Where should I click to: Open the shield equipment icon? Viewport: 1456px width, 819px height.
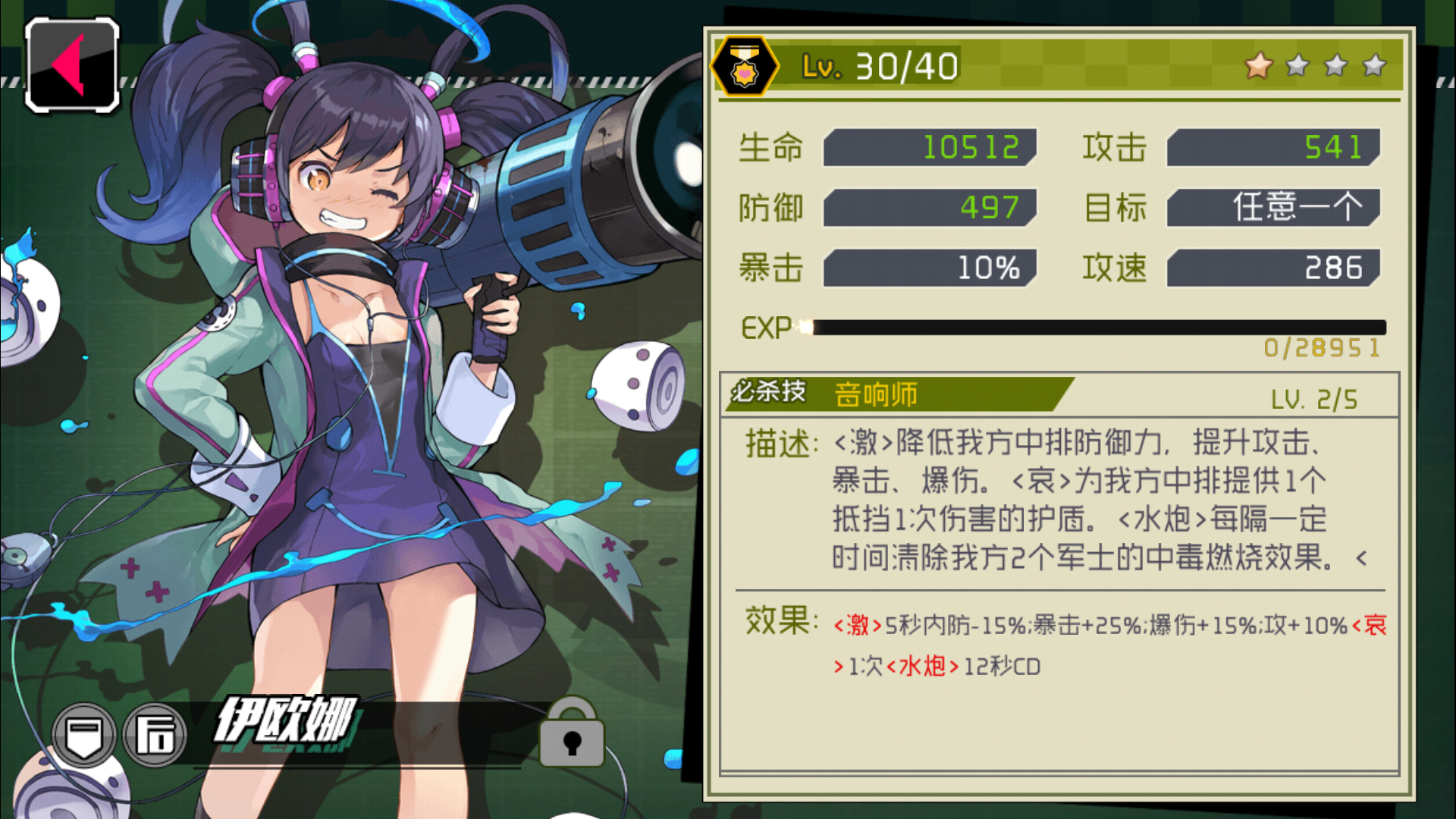click(84, 735)
